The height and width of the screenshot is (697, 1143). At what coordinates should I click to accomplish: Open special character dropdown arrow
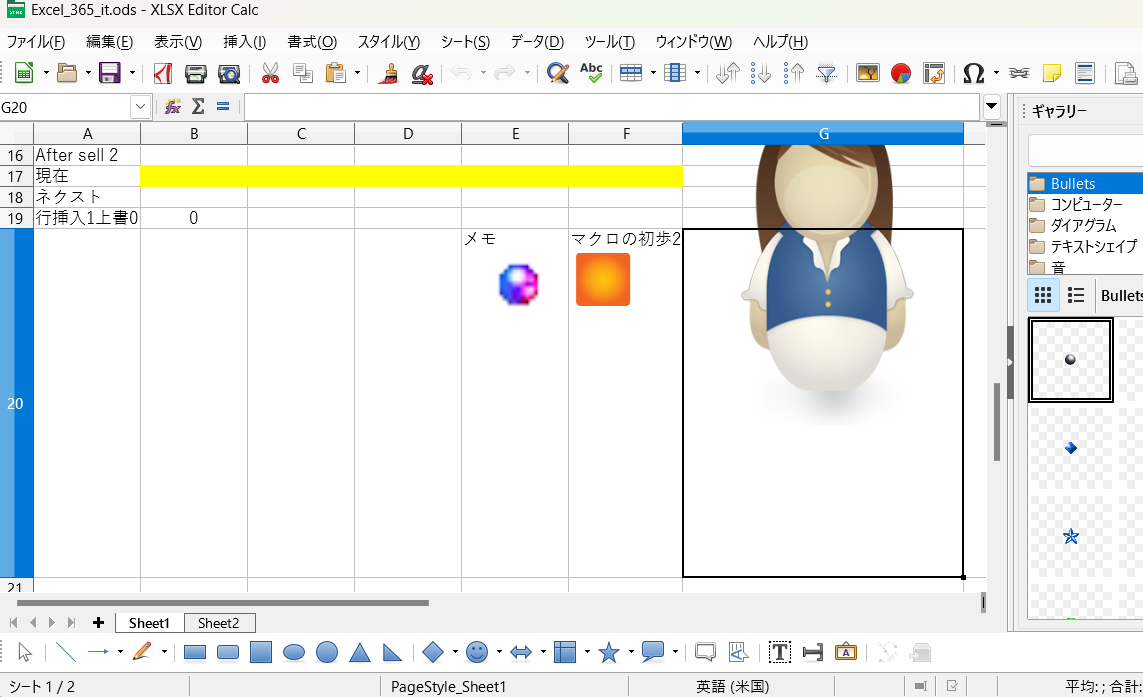(x=996, y=73)
